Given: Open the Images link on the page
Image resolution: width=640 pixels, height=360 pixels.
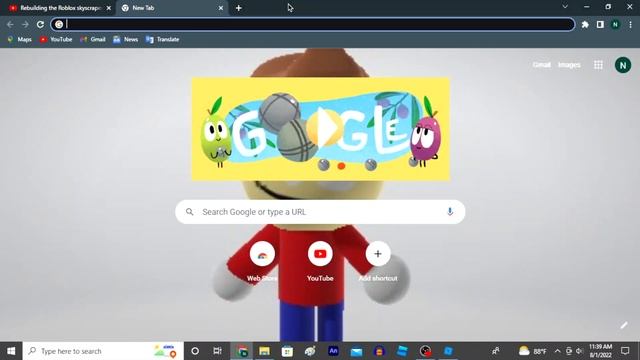Looking at the screenshot, I should [569, 65].
